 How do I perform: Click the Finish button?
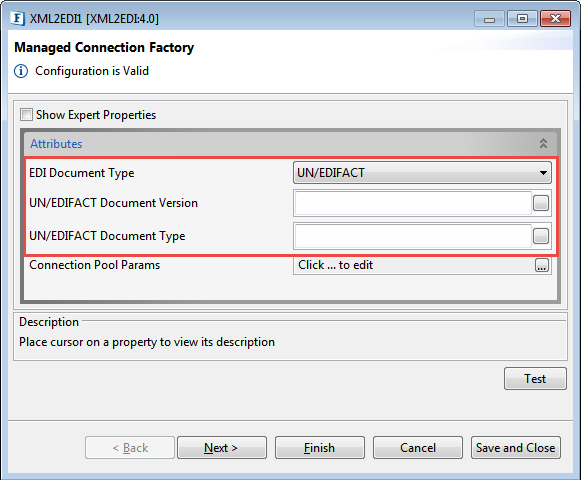coord(319,448)
